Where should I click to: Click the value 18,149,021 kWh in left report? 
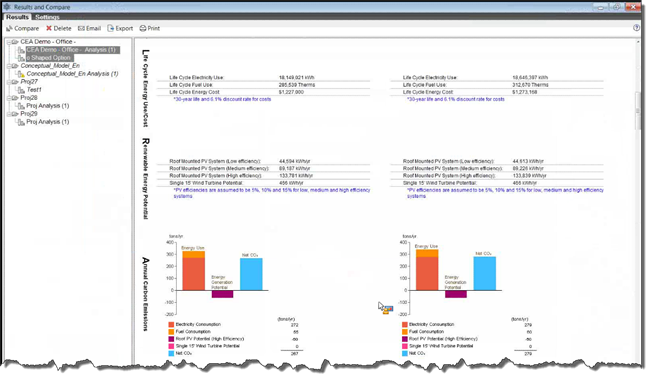(x=296, y=77)
